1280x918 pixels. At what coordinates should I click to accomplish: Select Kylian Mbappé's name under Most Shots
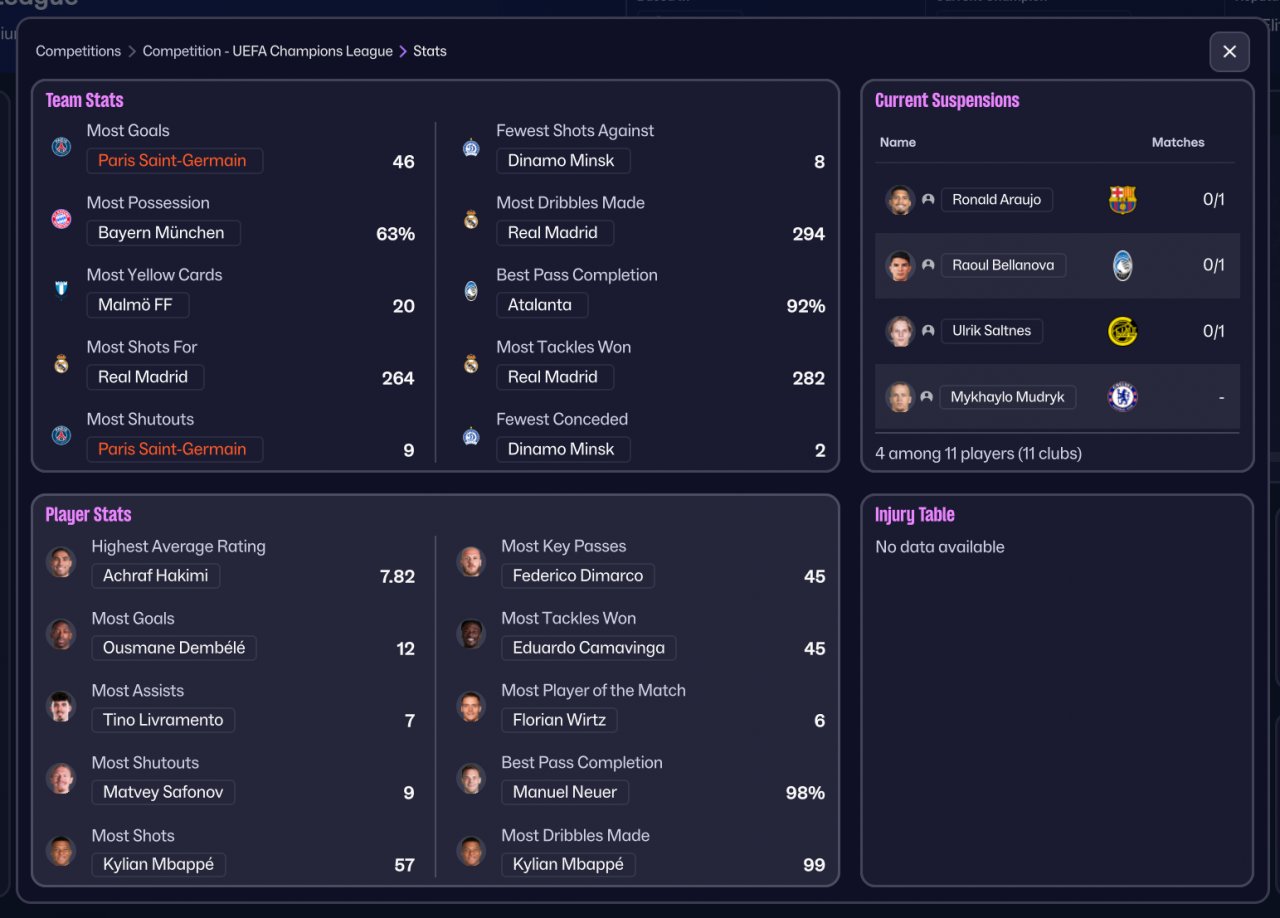(159, 865)
